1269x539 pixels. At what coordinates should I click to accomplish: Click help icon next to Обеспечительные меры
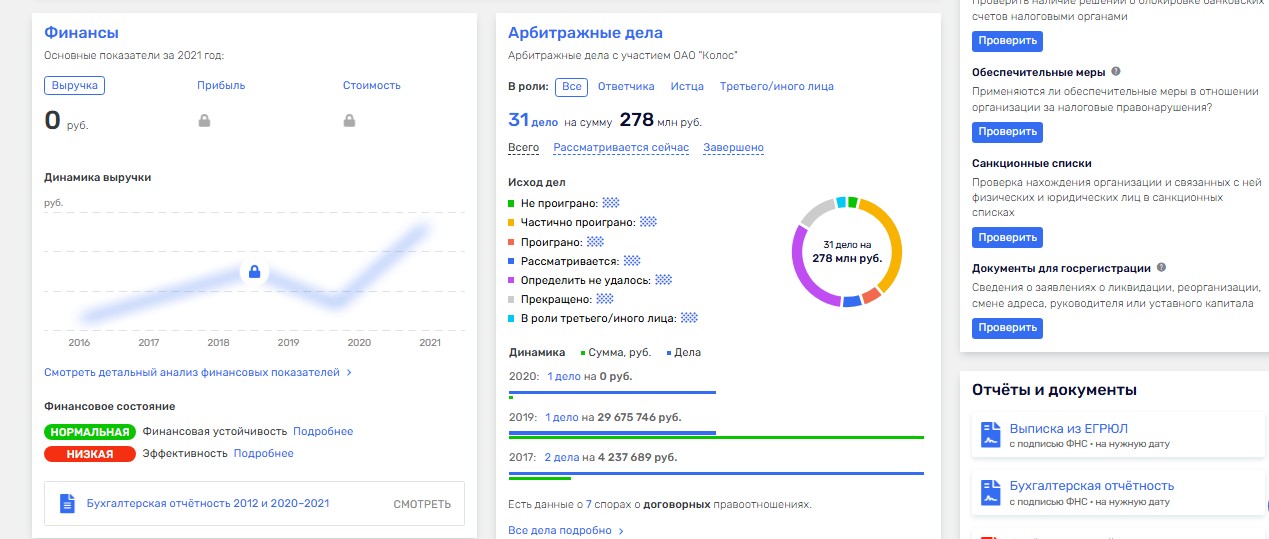[x=1116, y=72]
